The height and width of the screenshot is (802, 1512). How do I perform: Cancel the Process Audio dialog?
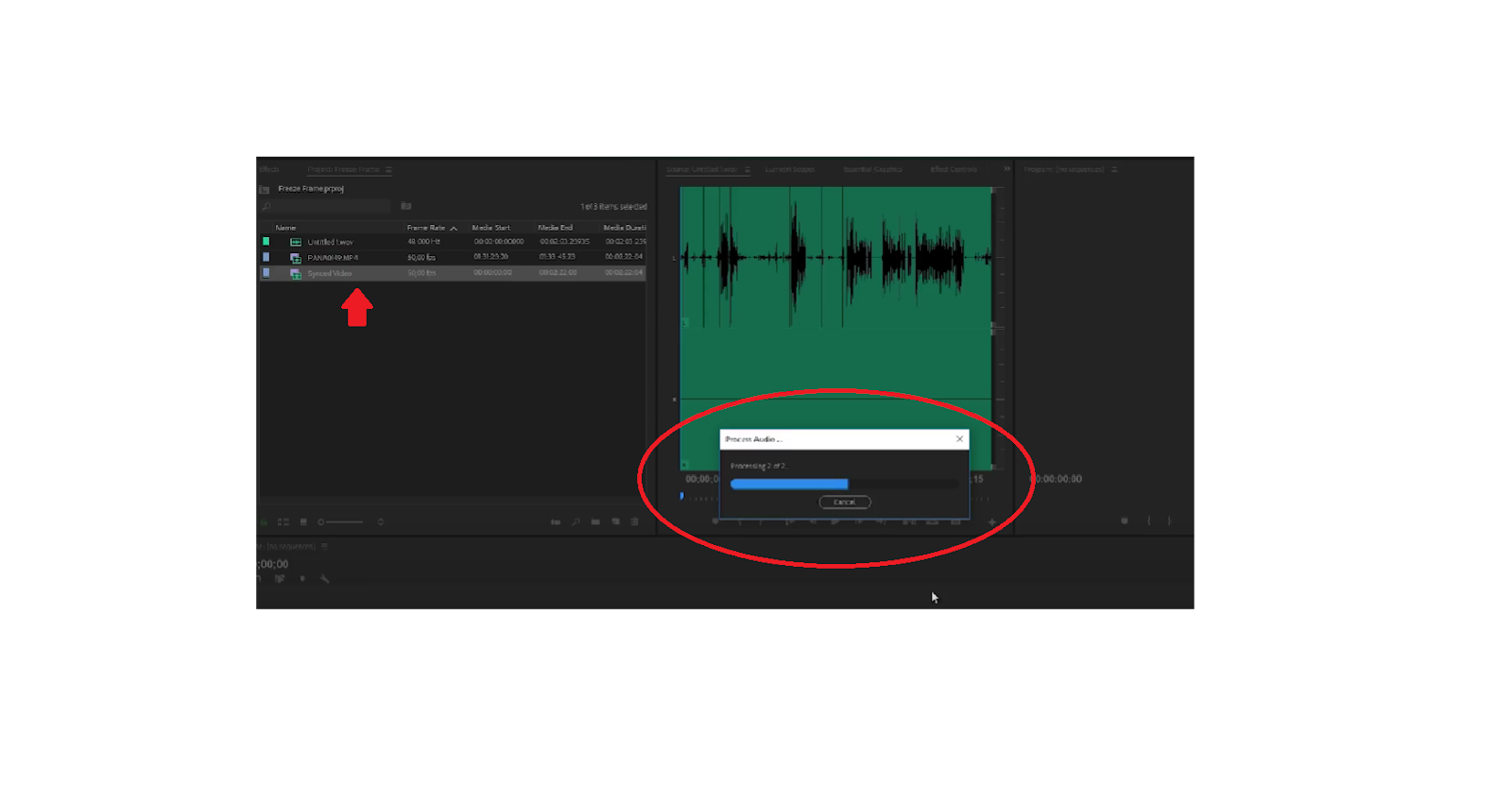tap(845, 503)
